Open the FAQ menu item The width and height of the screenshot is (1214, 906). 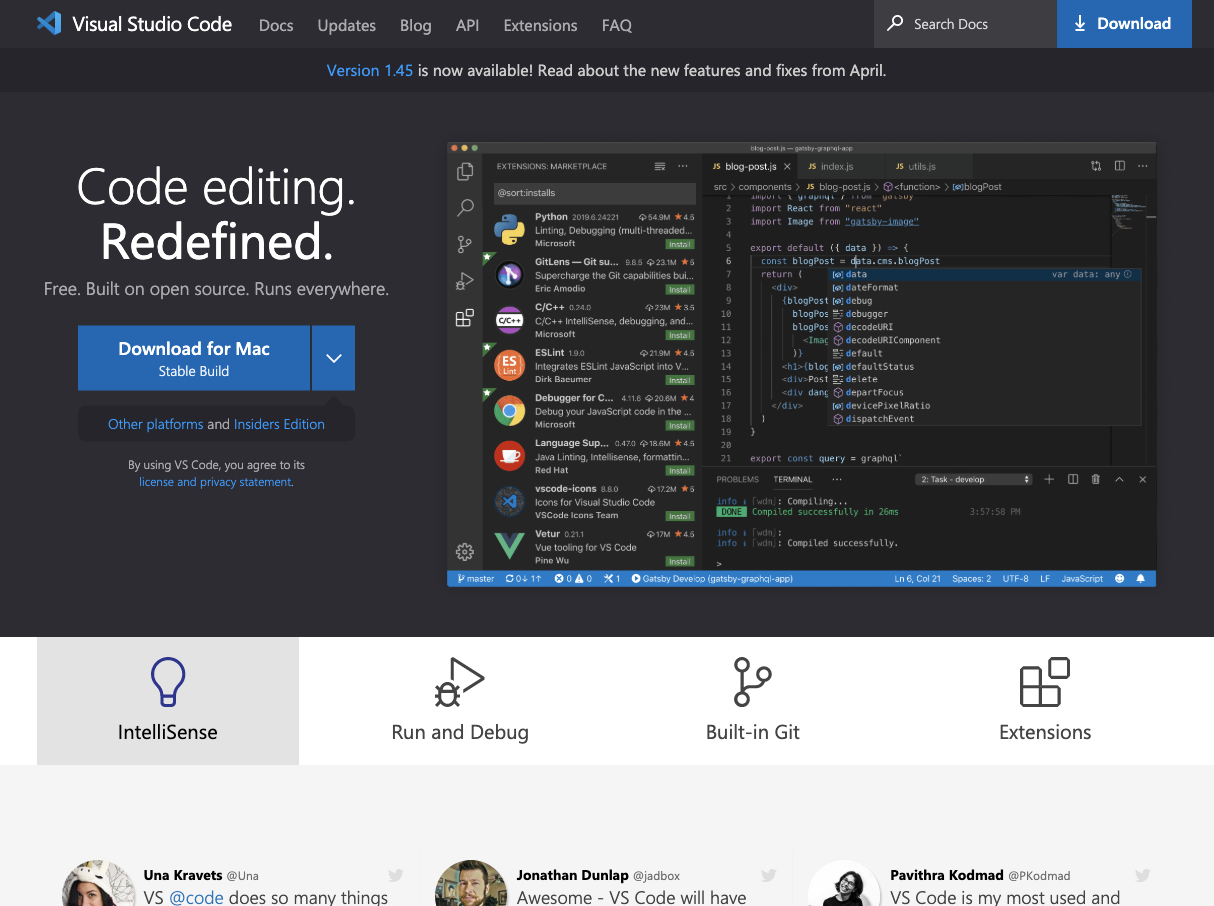tap(617, 25)
